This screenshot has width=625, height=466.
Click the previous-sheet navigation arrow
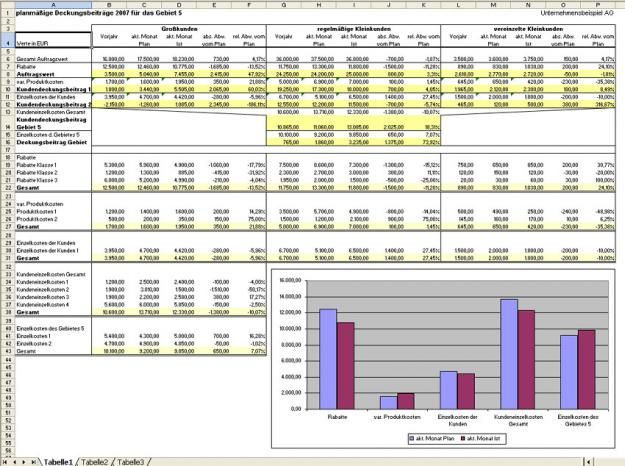15,462
